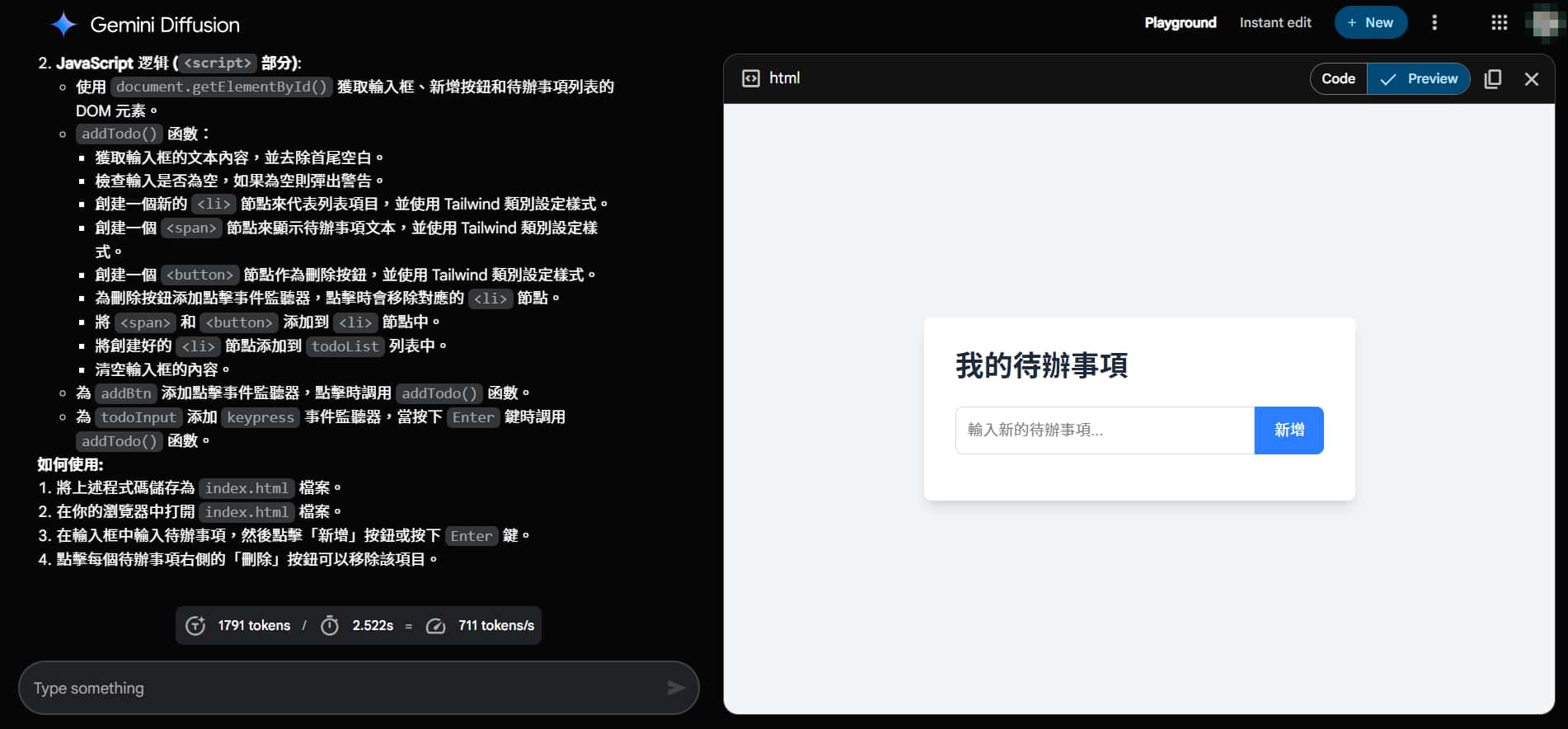The width and height of the screenshot is (1568, 729).
Task: Click the todoList code snippet
Action: point(345,346)
